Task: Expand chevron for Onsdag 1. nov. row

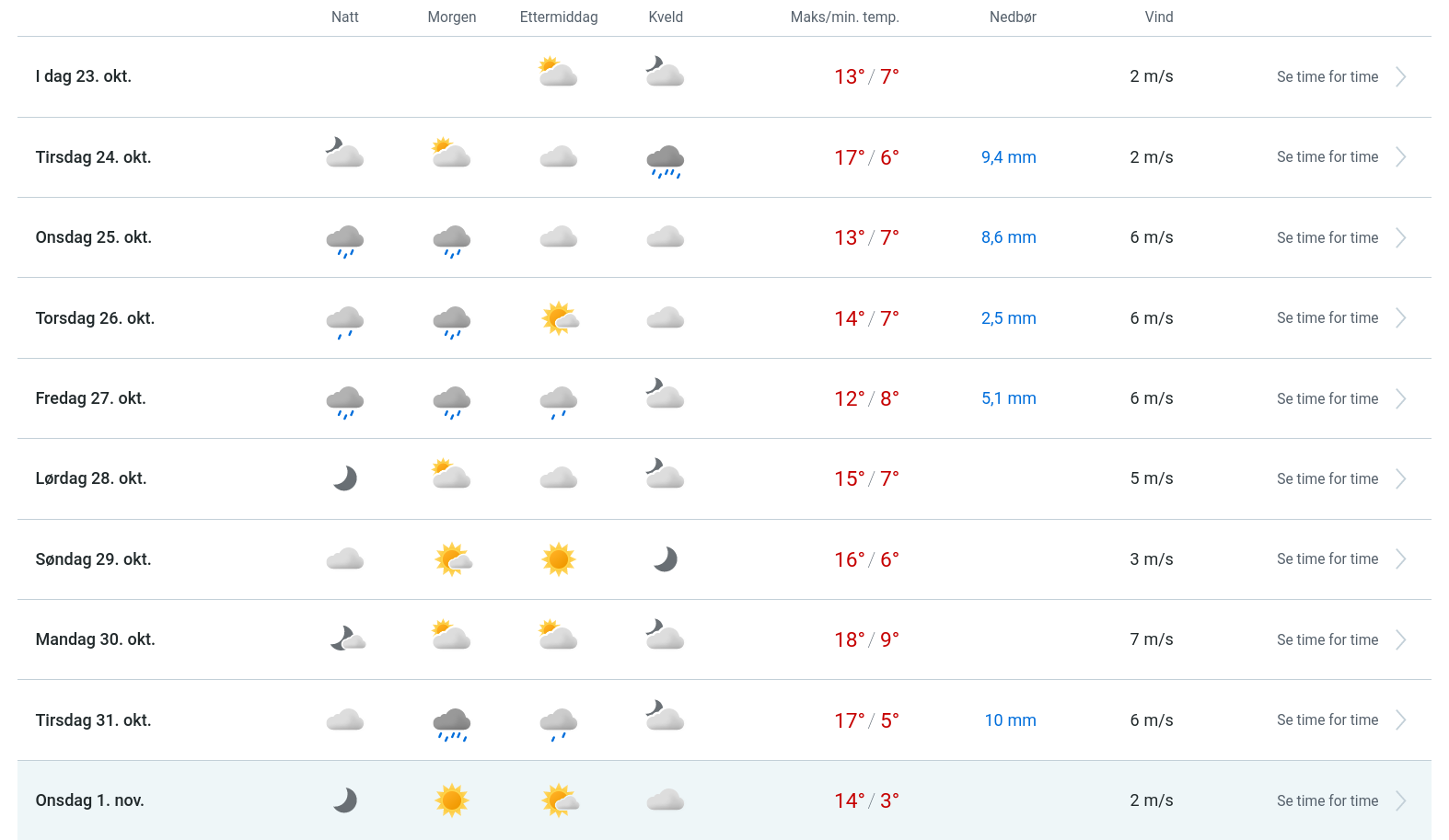Action: 1400,801
